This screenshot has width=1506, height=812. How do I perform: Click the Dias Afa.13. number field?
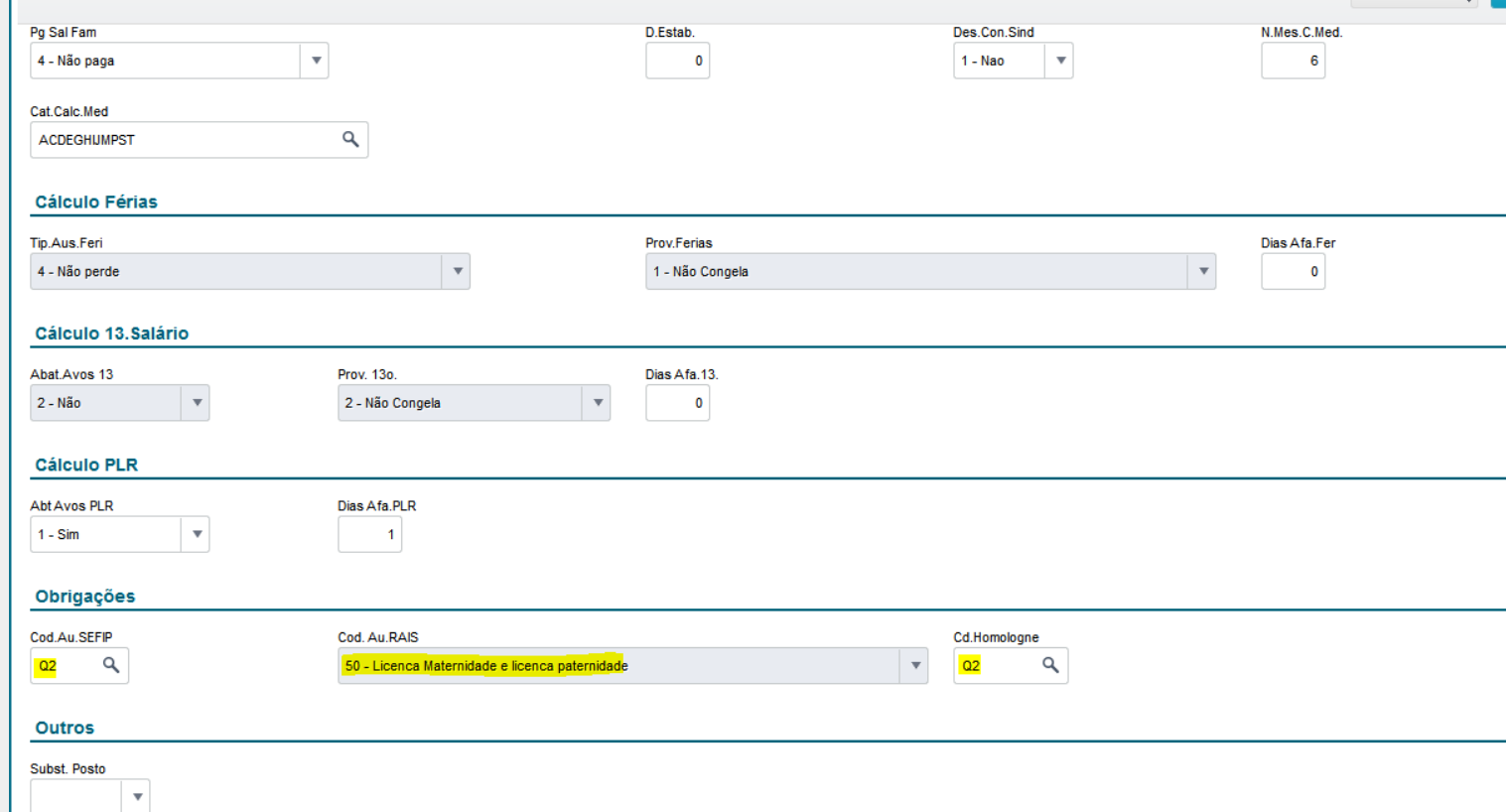click(677, 403)
